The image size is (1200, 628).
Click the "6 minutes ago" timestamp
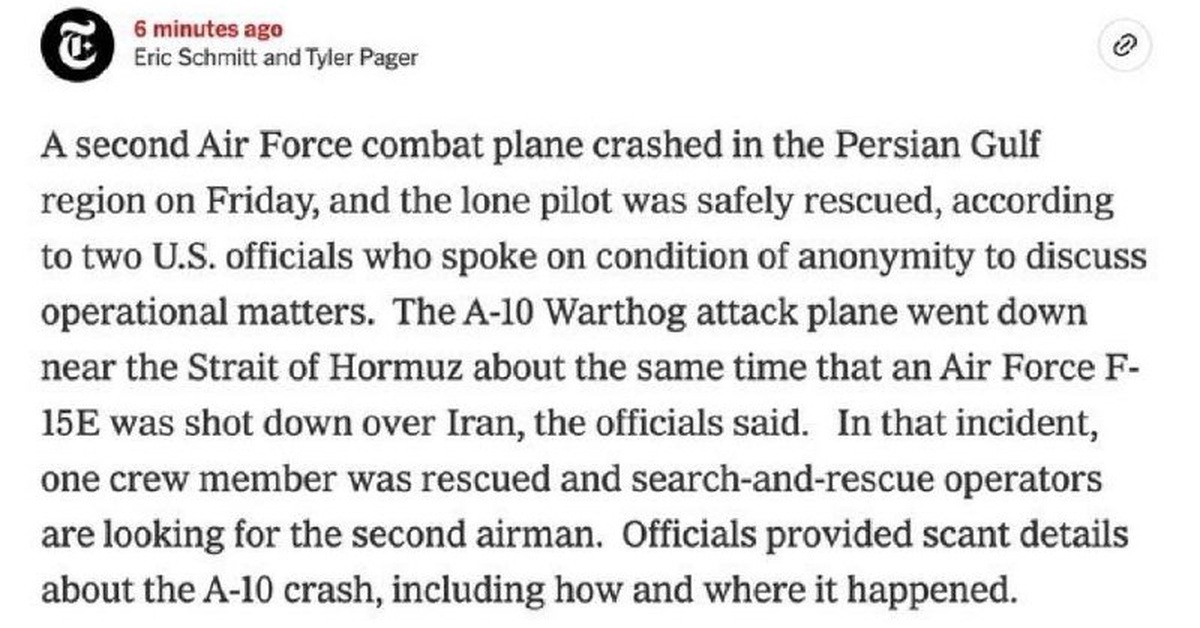tap(209, 29)
